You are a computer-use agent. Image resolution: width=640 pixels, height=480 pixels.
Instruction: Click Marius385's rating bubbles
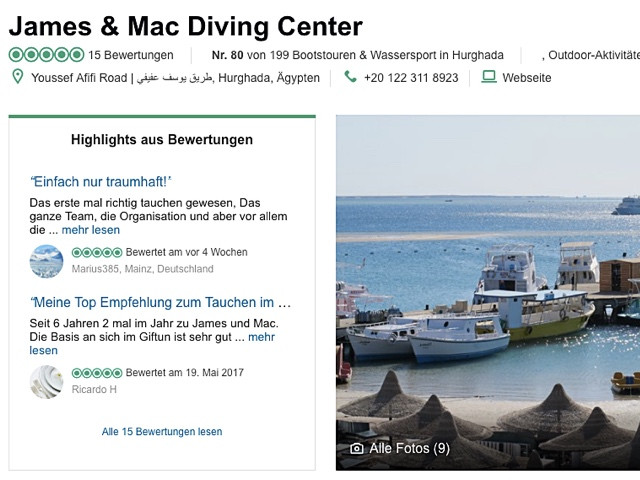[97, 253]
